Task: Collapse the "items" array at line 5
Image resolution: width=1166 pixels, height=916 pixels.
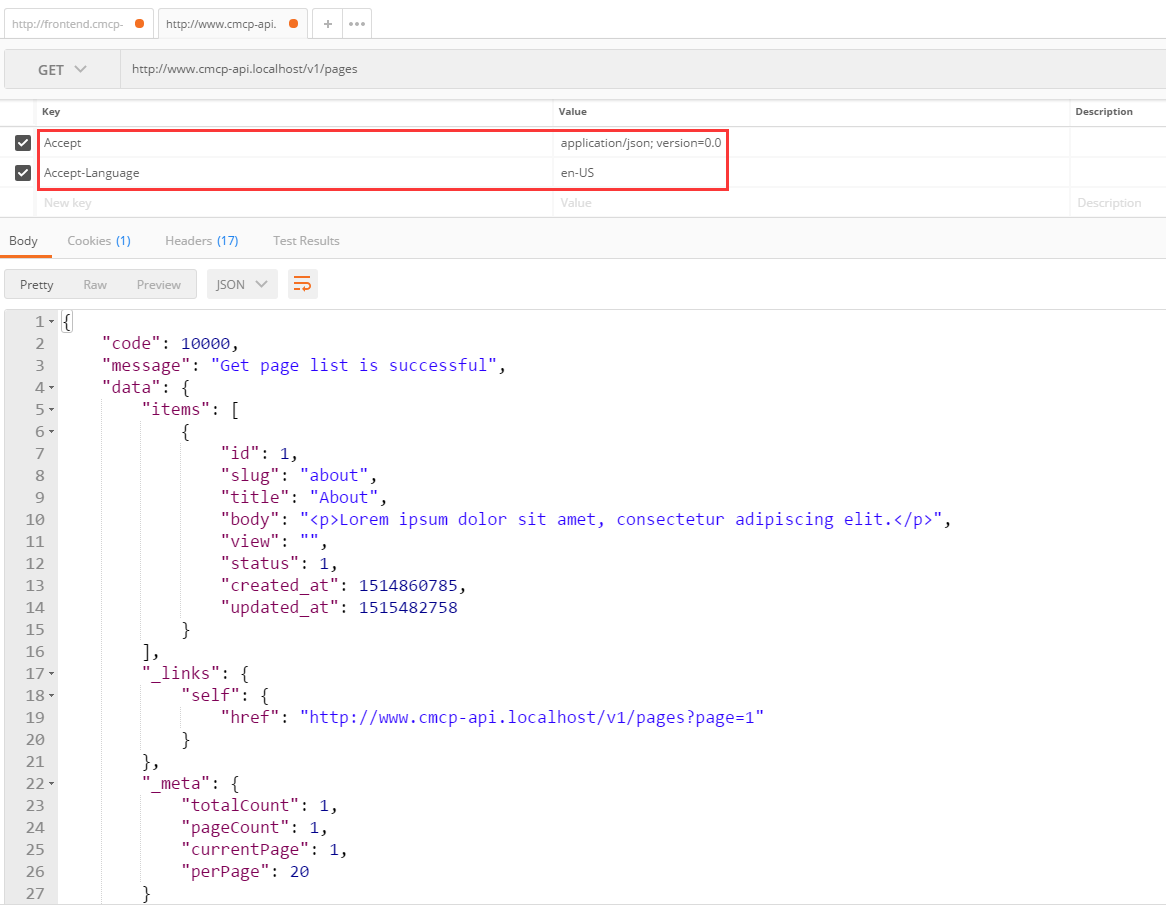Action: coord(51,410)
